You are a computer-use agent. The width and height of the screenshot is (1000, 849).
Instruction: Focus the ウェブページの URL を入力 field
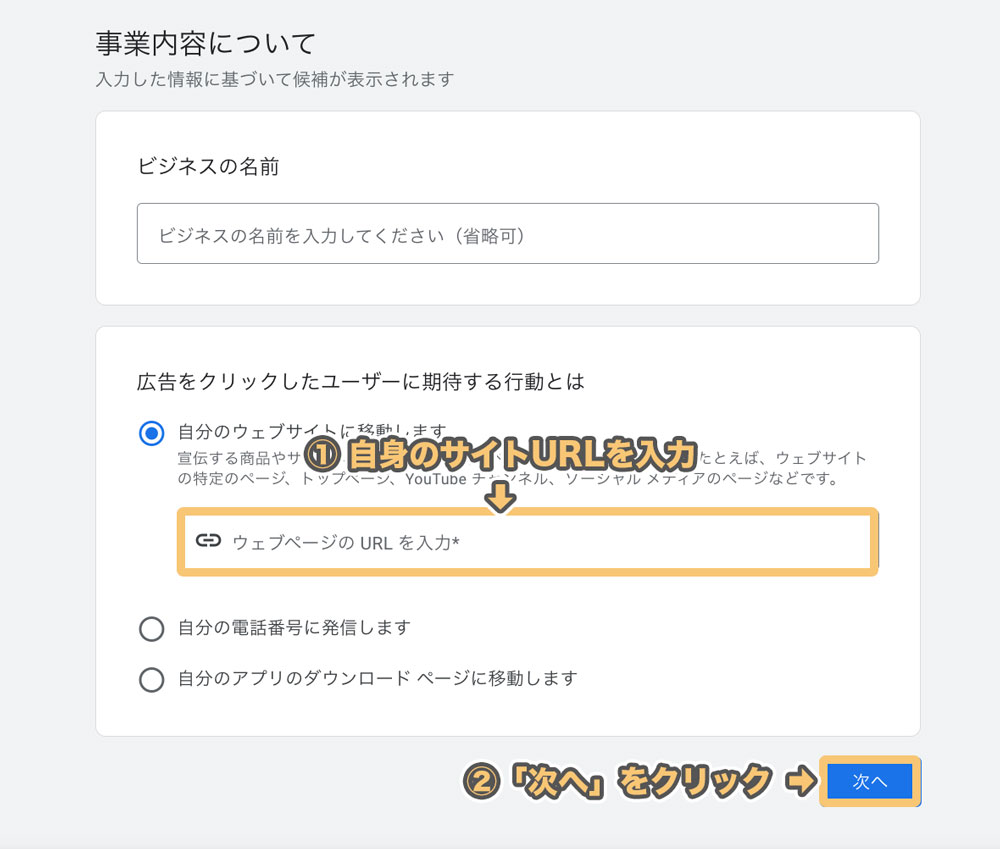(540, 542)
